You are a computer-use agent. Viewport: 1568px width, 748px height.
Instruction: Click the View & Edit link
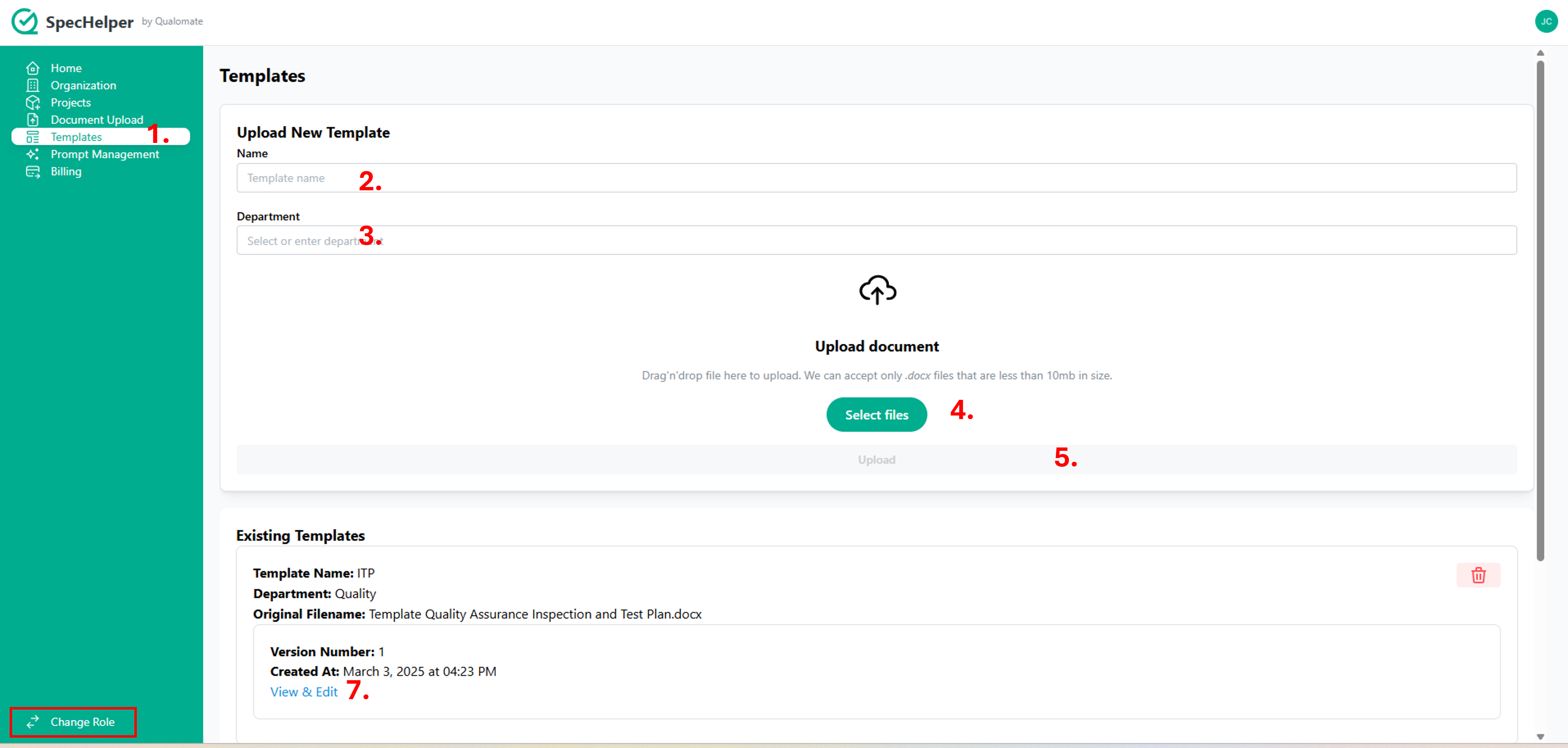pos(304,691)
